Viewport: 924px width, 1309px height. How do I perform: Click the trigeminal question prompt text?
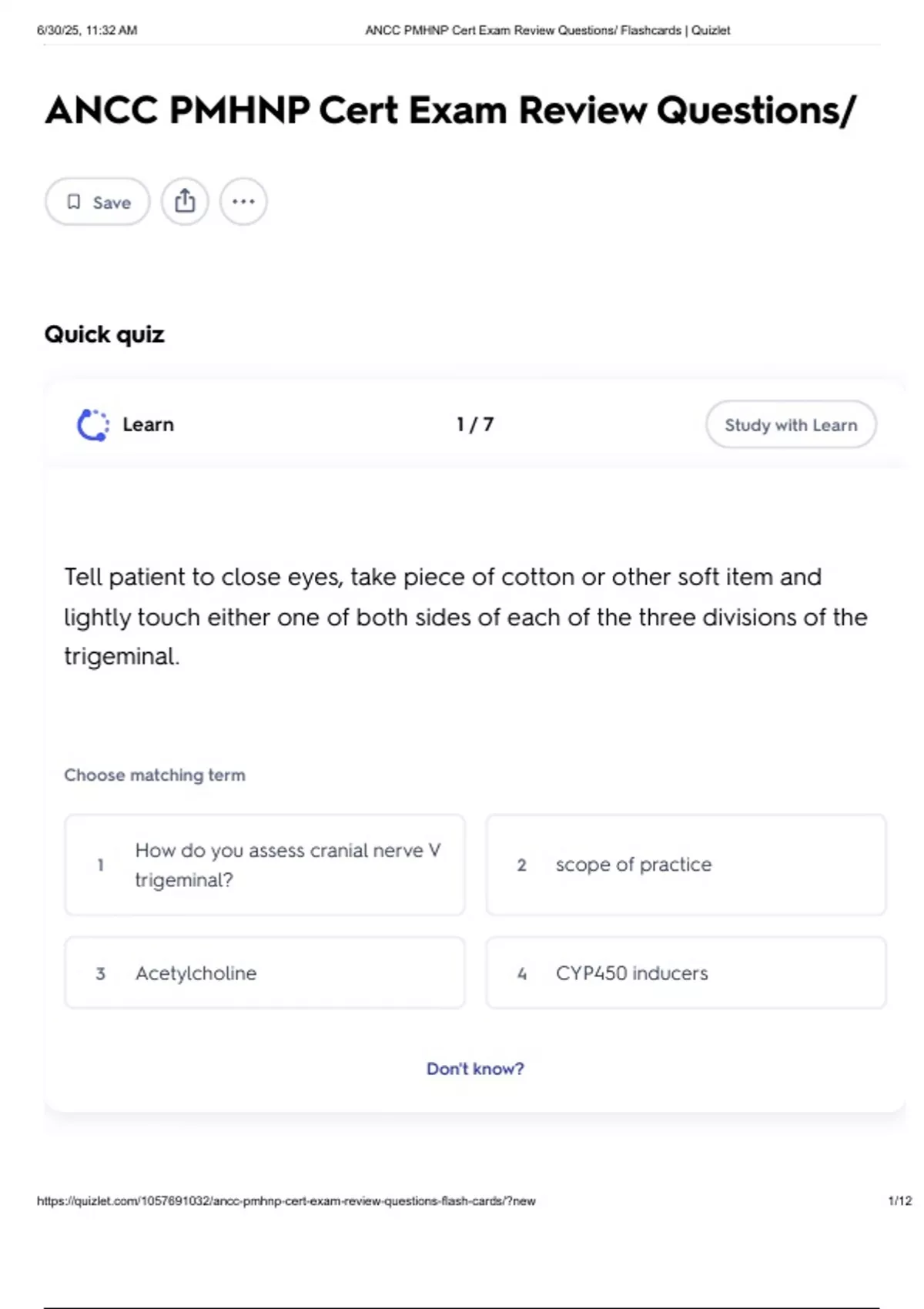465,617
